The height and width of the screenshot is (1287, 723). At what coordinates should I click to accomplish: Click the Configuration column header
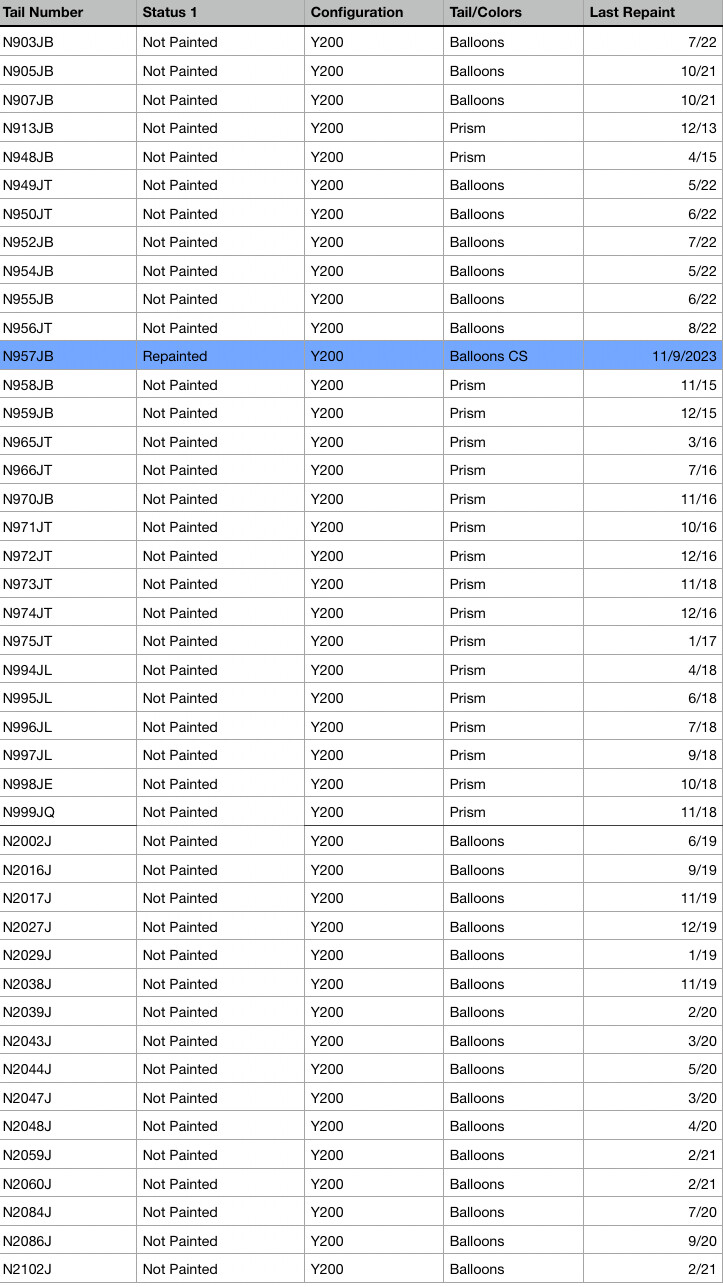[x=357, y=13]
